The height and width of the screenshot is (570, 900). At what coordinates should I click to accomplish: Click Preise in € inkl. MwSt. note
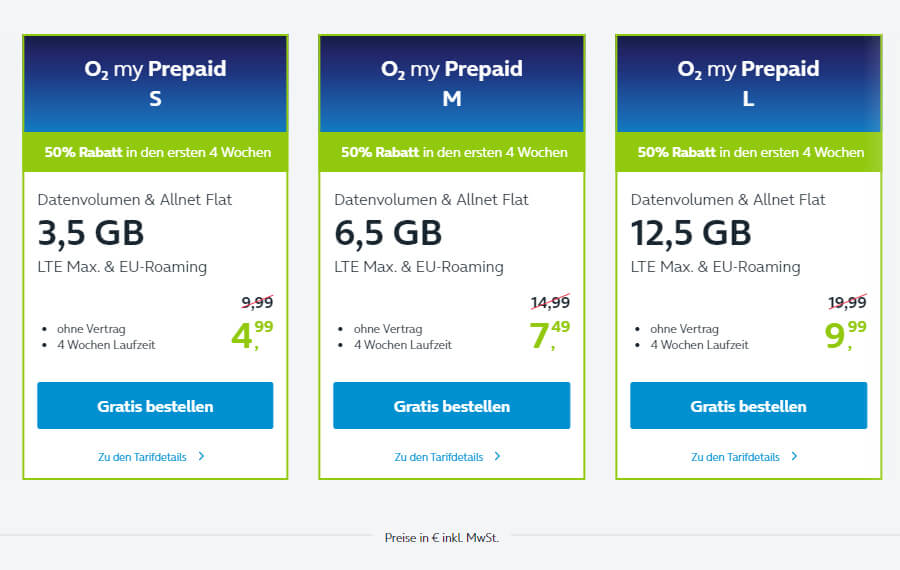pos(441,538)
